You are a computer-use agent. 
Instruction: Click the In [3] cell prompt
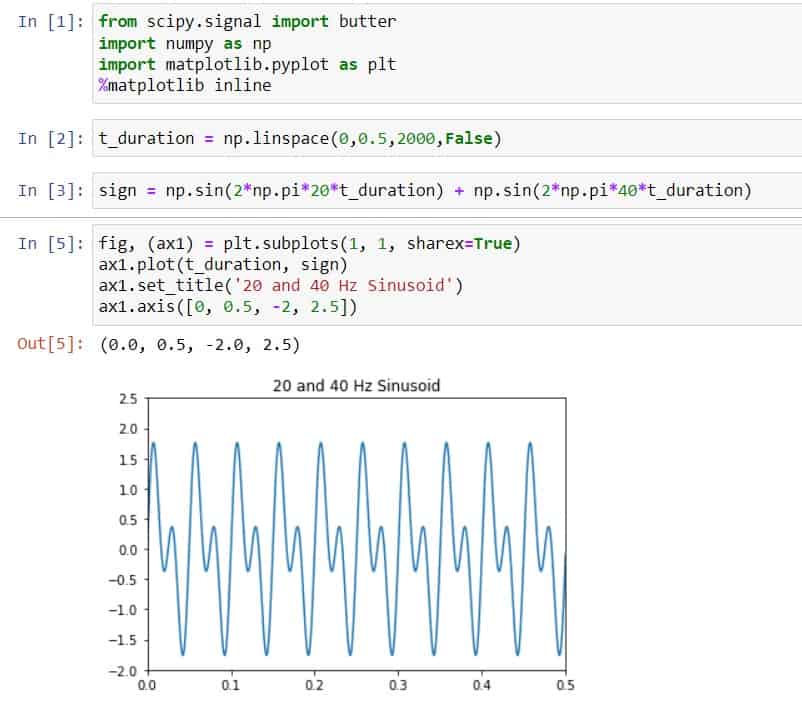(48, 190)
